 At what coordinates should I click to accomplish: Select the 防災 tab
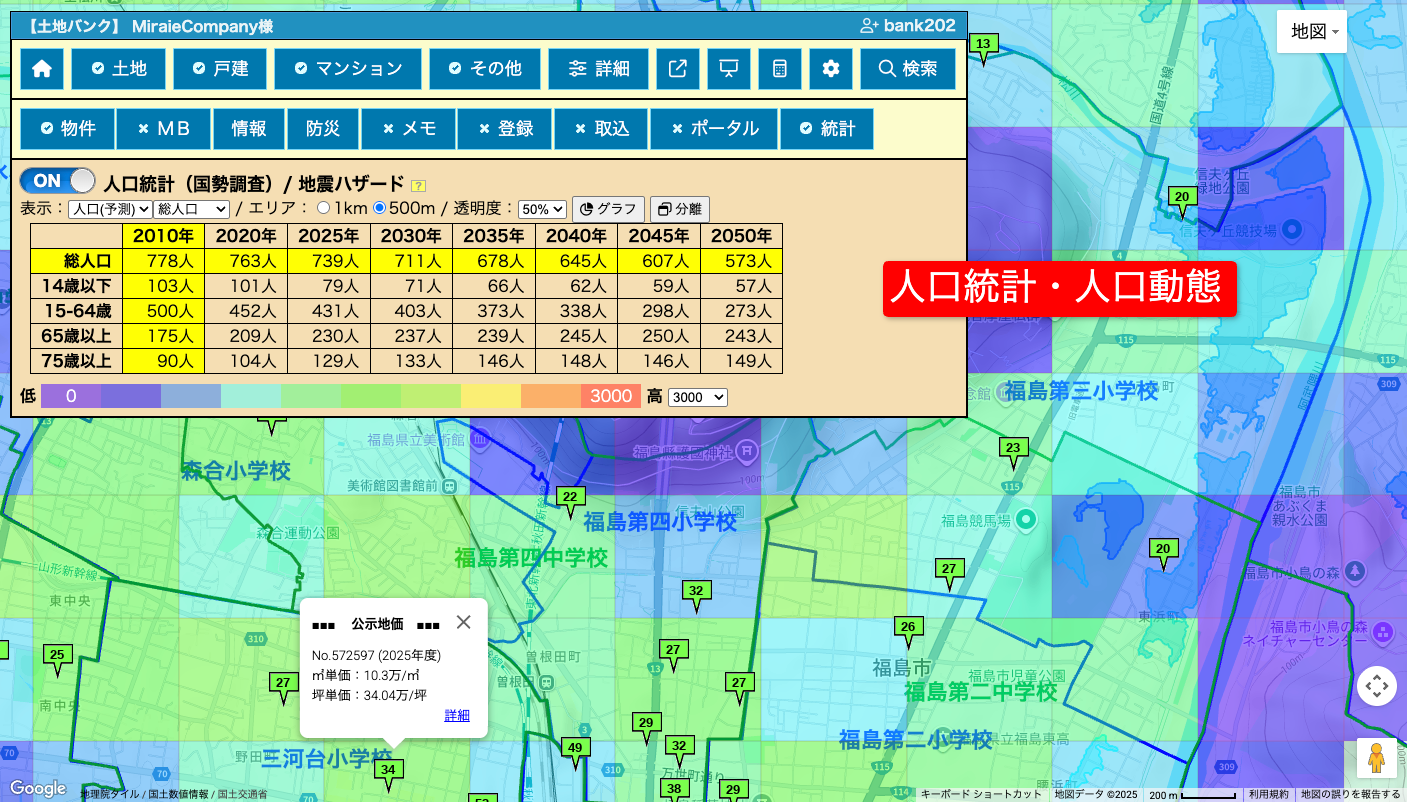click(x=323, y=129)
